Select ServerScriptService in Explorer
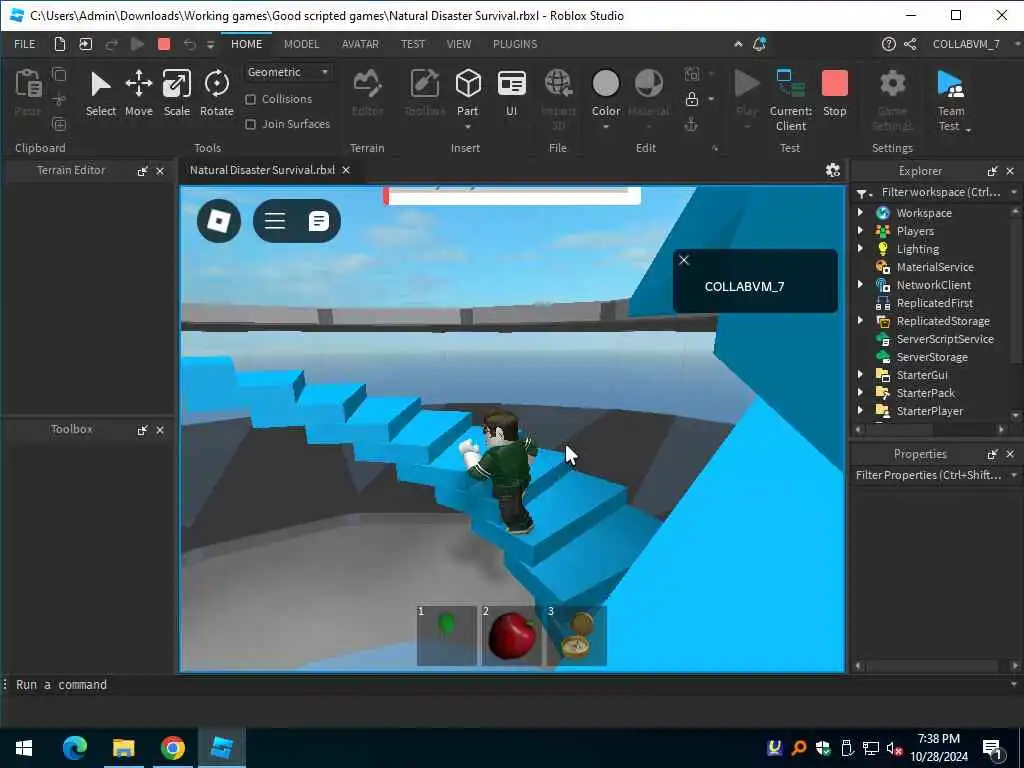The height and width of the screenshot is (768, 1024). [x=944, y=338]
